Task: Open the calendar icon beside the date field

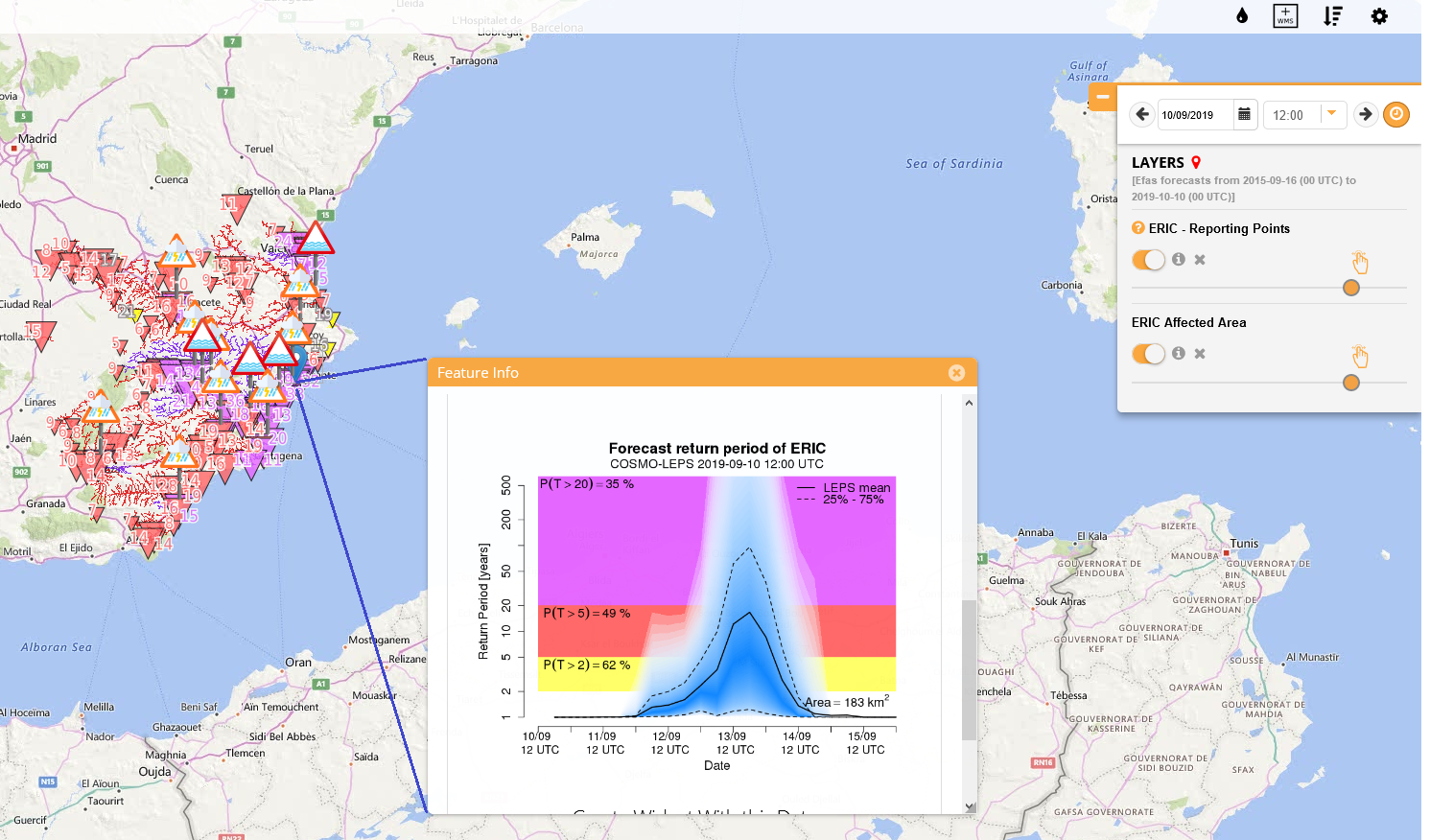Action: [x=1244, y=114]
